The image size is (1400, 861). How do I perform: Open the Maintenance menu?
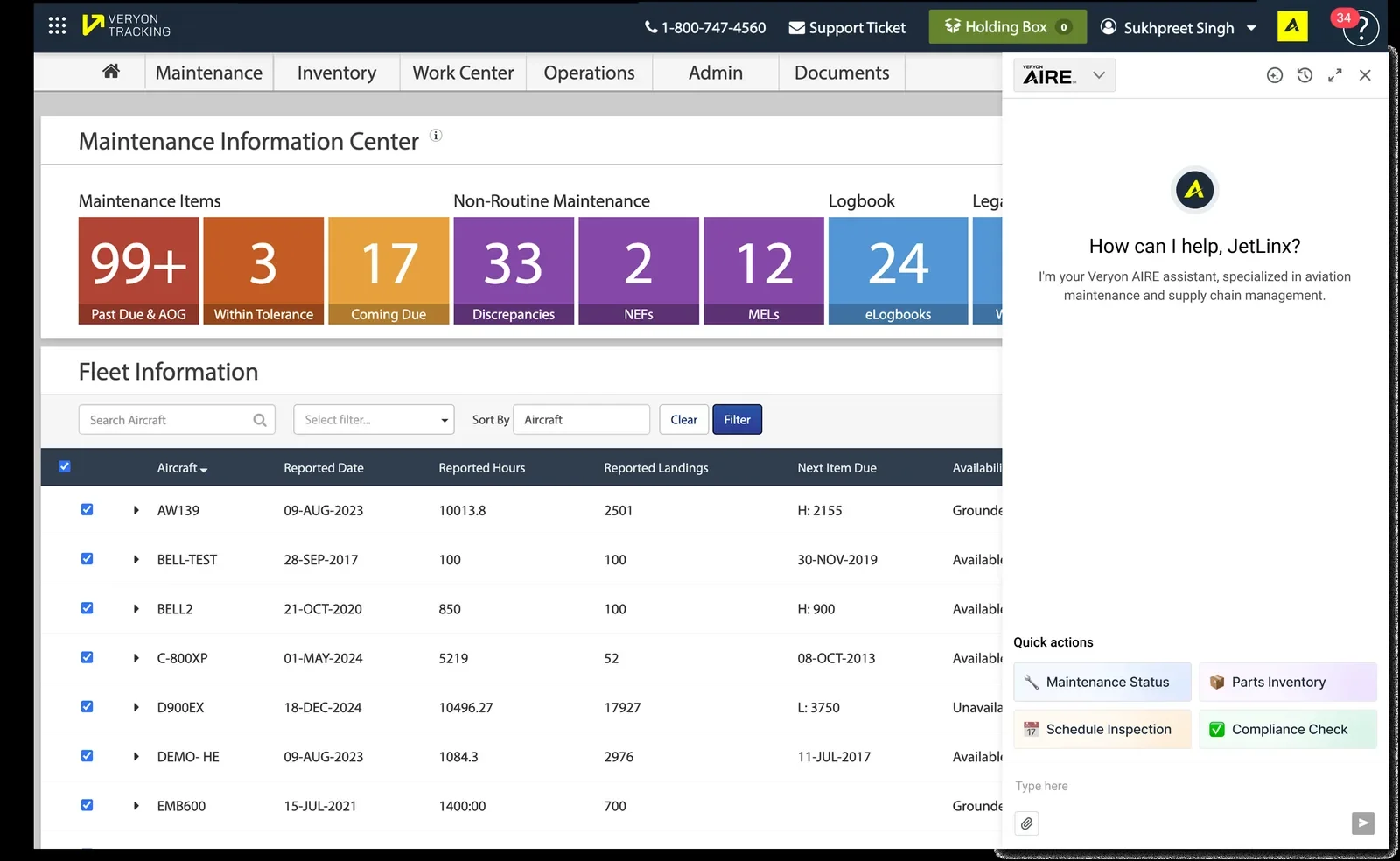tap(209, 73)
